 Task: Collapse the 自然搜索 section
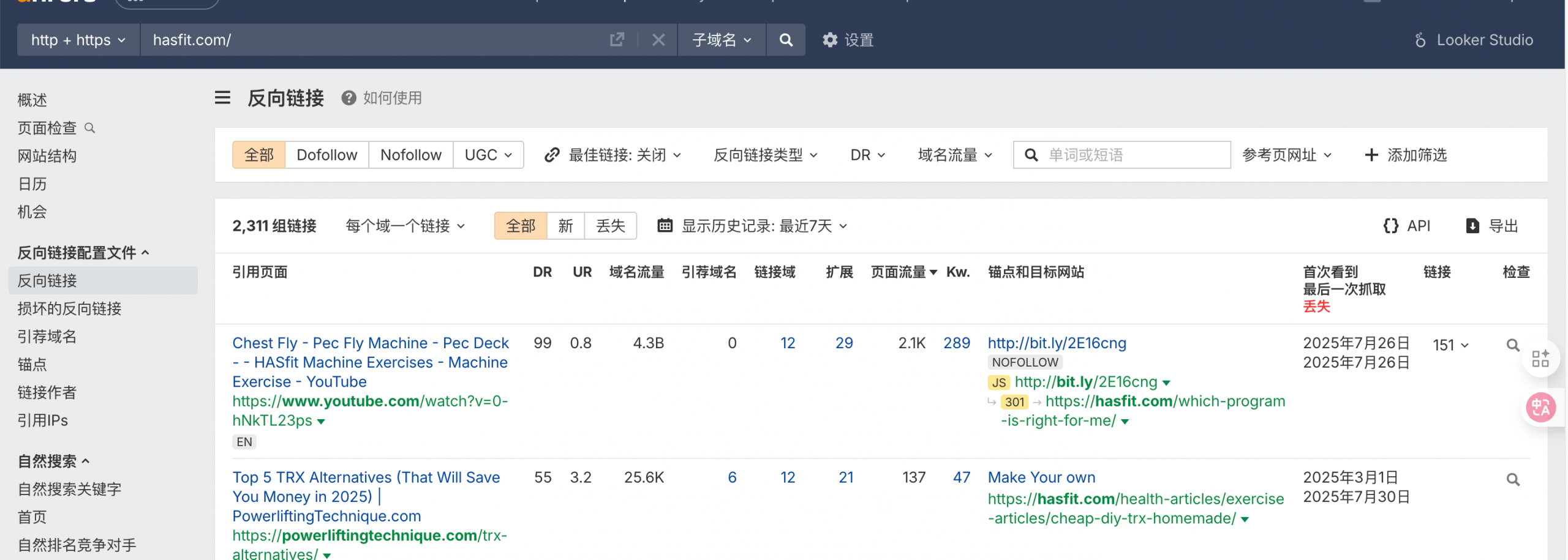tap(53, 461)
